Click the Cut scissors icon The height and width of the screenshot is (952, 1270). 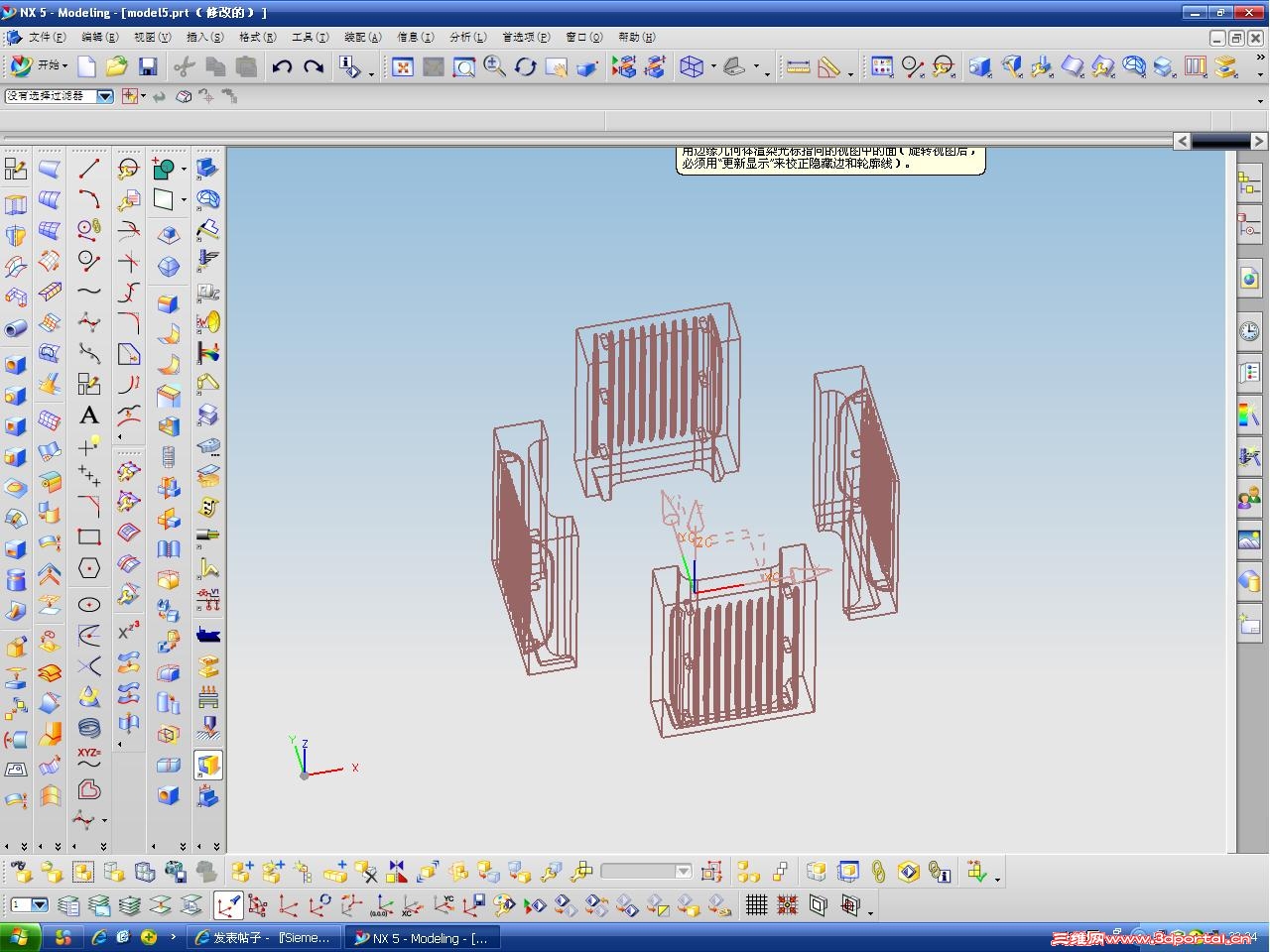184,66
